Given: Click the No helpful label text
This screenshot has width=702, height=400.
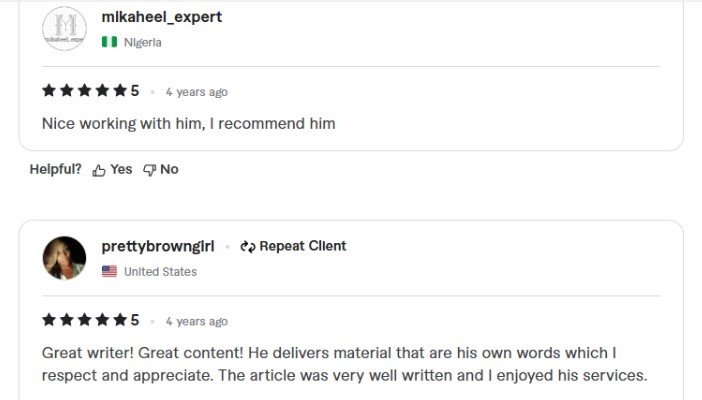Looking at the screenshot, I should 169,170.
